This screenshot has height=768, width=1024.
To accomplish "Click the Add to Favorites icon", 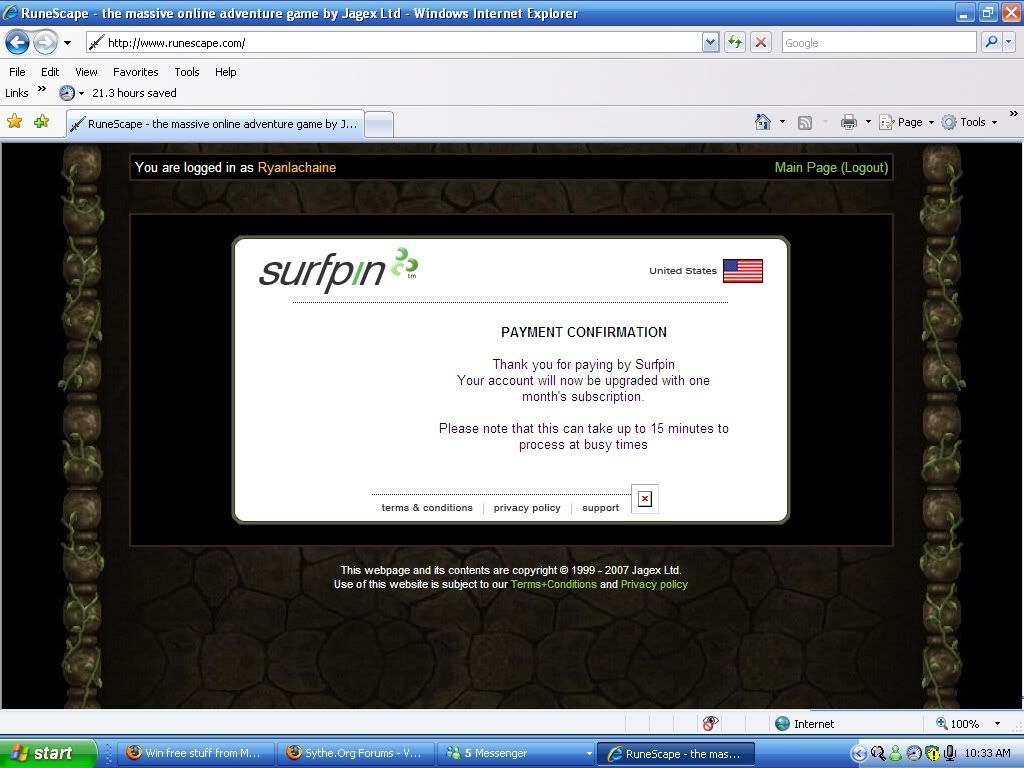I will click(41, 121).
